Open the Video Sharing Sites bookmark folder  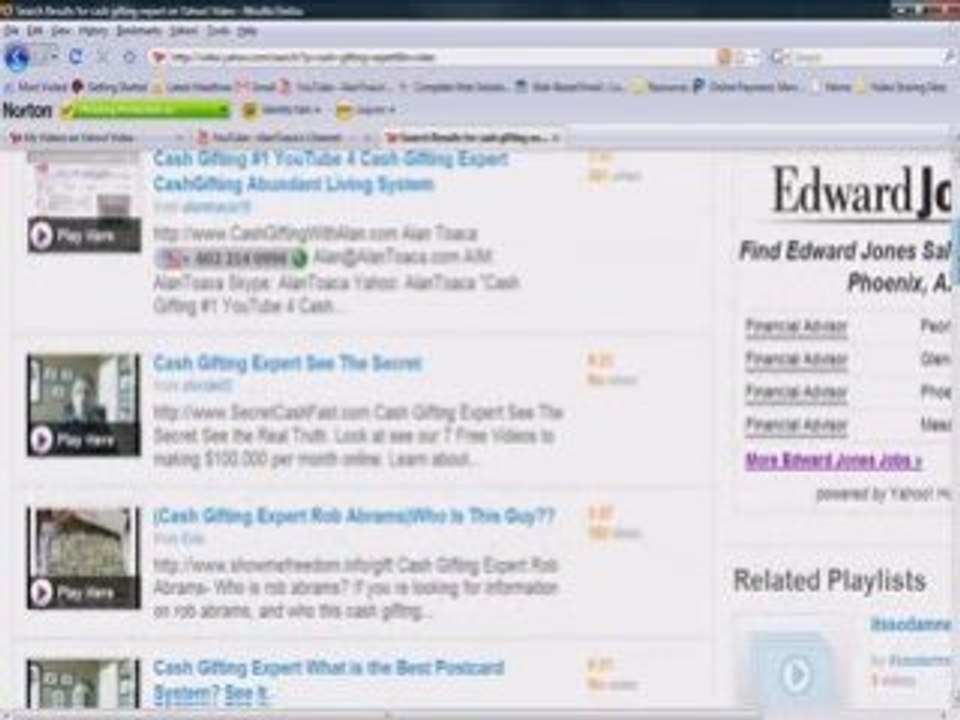coord(902,87)
